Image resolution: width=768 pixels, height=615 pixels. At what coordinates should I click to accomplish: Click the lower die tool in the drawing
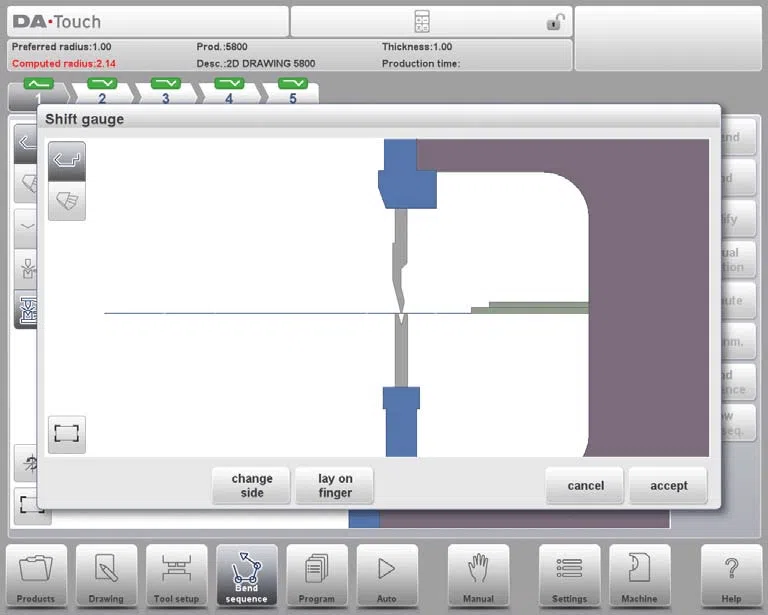401,351
